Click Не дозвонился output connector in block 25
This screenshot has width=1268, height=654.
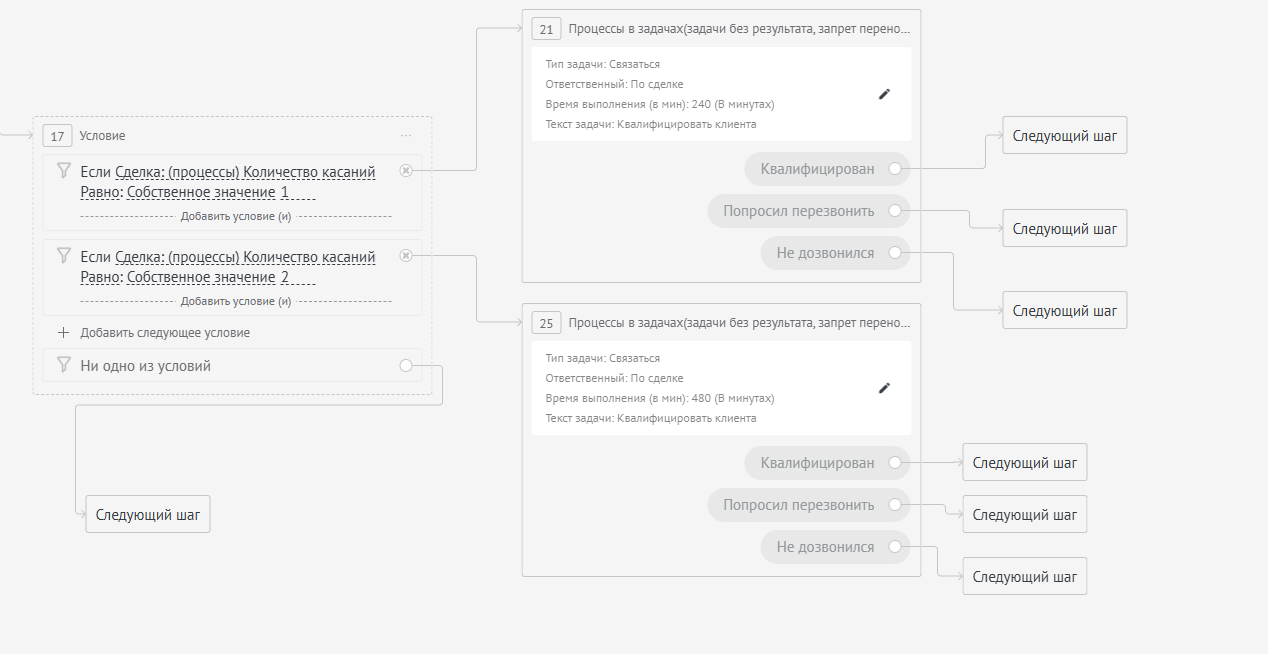coord(895,547)
